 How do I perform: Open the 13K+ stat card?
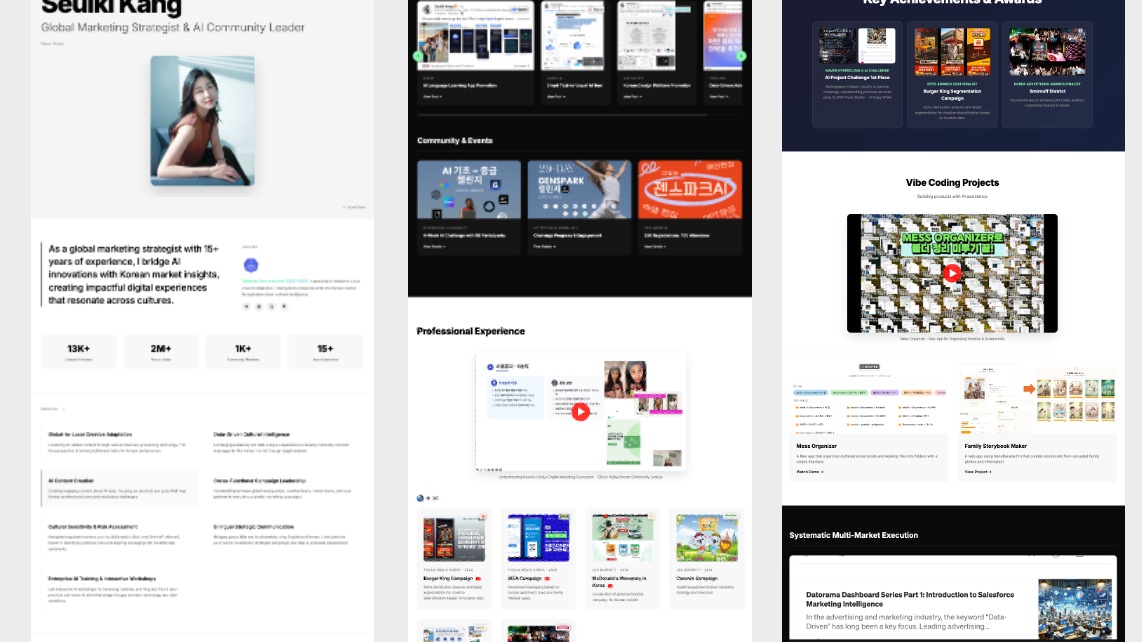(79, 351)
